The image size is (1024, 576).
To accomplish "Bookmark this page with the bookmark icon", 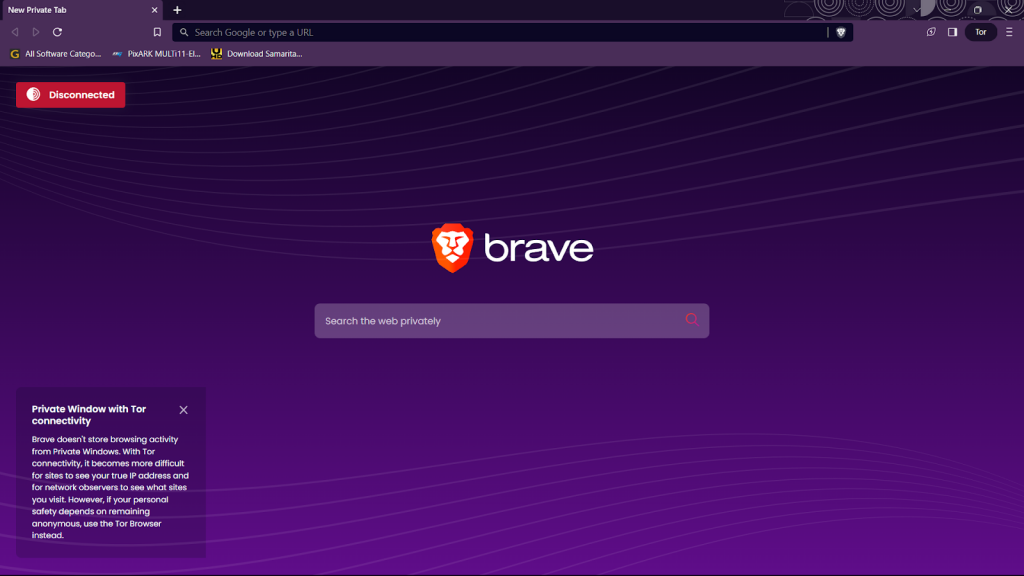I will tap(157, 32).
